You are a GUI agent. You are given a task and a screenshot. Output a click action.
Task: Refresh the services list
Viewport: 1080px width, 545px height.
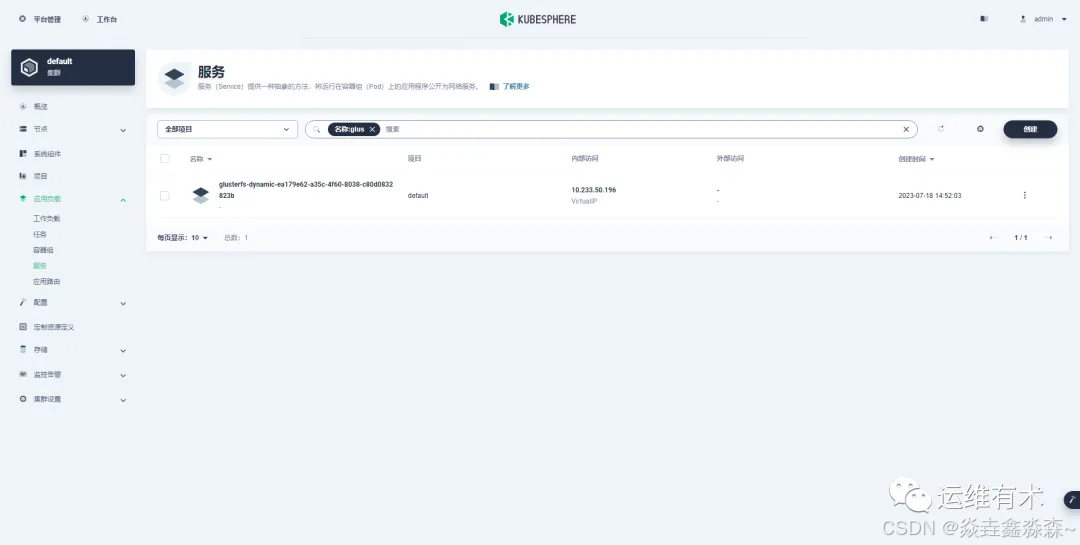click(x=941, y=129)
